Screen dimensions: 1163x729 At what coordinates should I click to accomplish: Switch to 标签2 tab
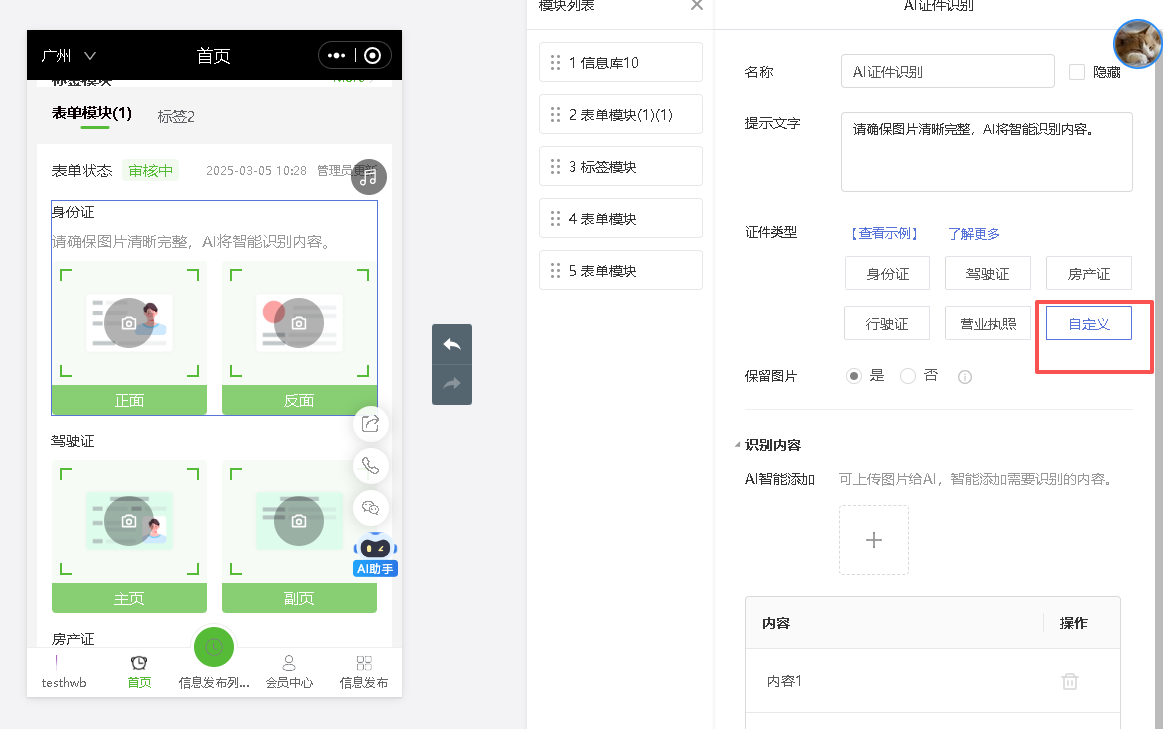176,116
